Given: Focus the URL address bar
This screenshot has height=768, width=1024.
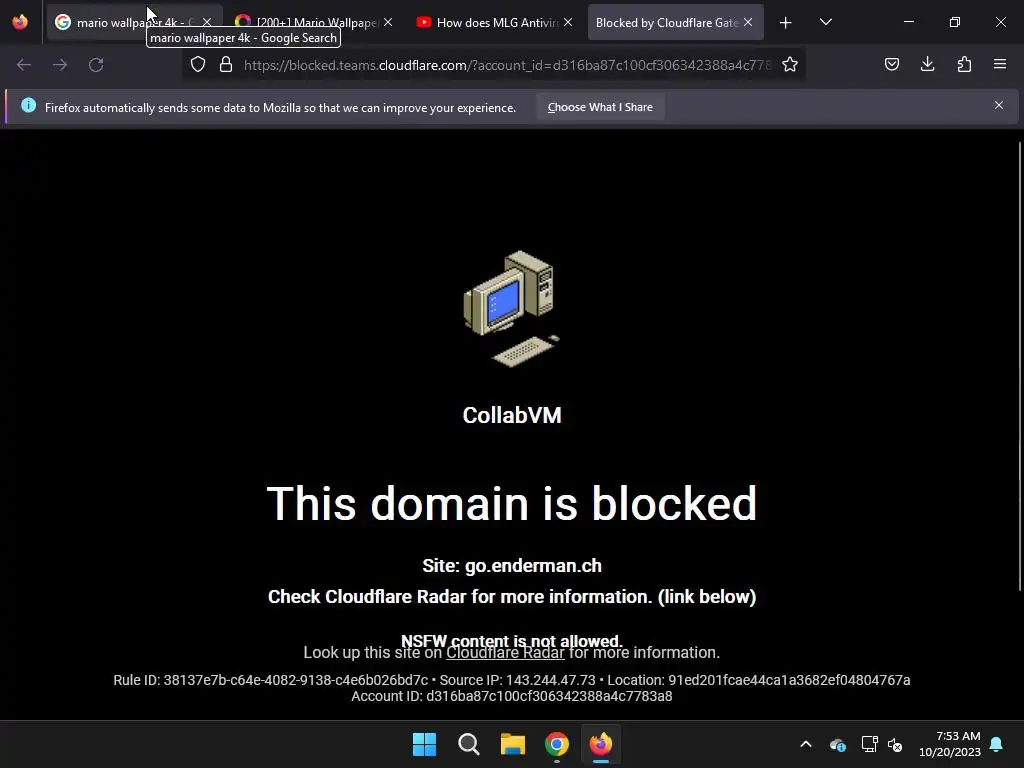Looking at the screenshot, I should pyautogui.click(x=506, y=65).
